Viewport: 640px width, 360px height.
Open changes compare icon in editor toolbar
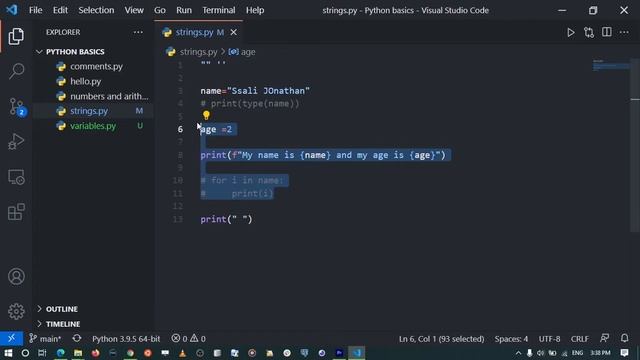[589, 32]
